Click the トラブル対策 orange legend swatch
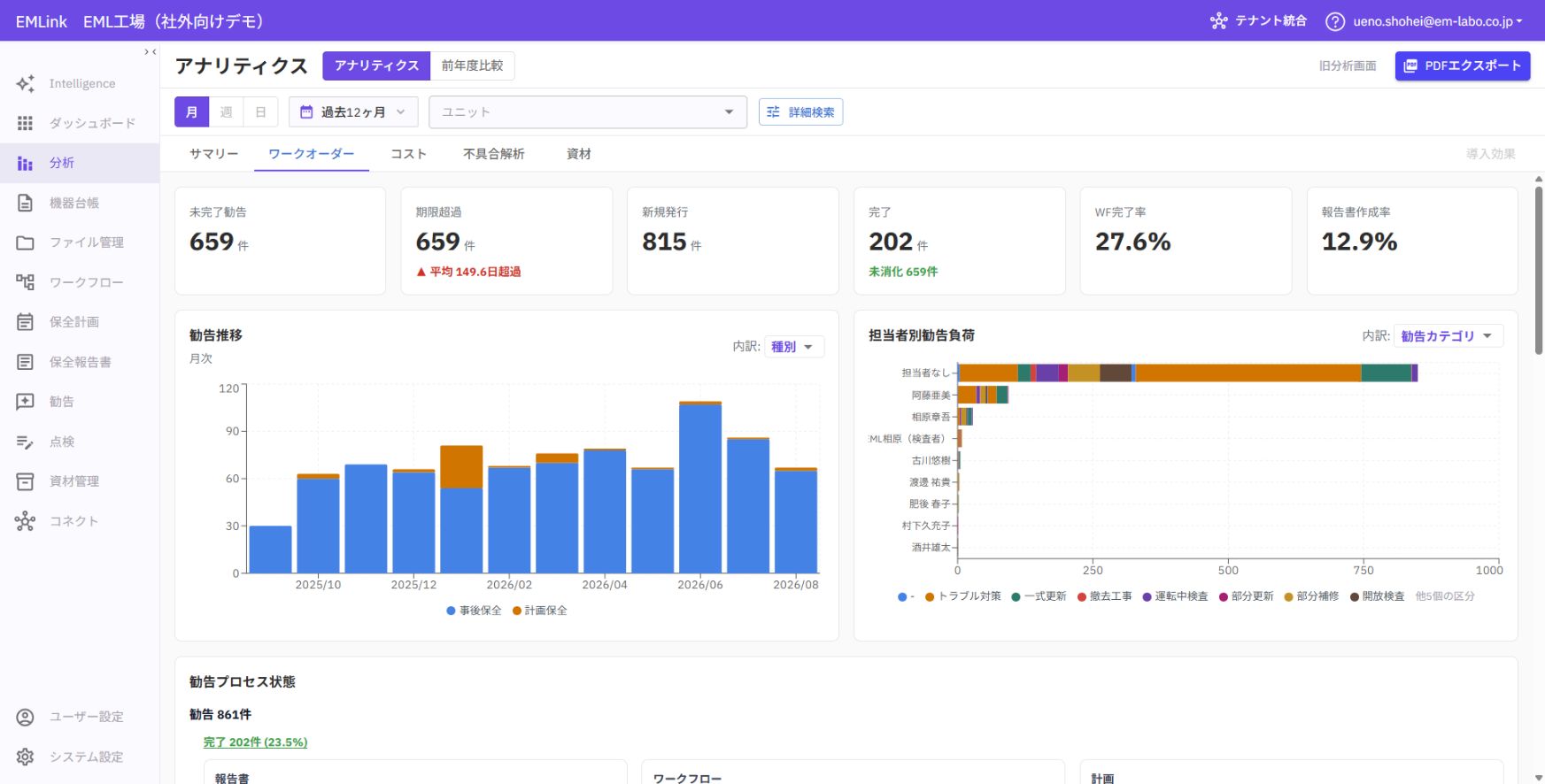Screen dimensions: 1545x784 click(x=930, y=597)
